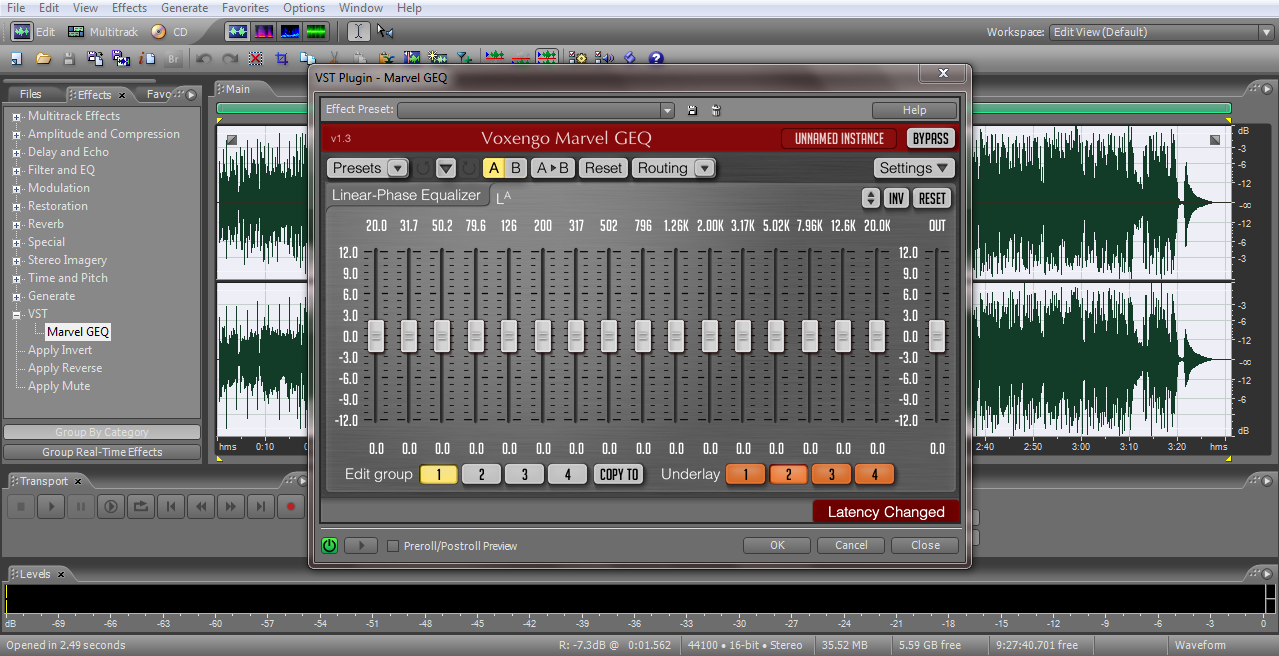Screen dimensions: 1279x656
Task: Expand Amplitude and Compression tree node
Action: tap(17, 135)
